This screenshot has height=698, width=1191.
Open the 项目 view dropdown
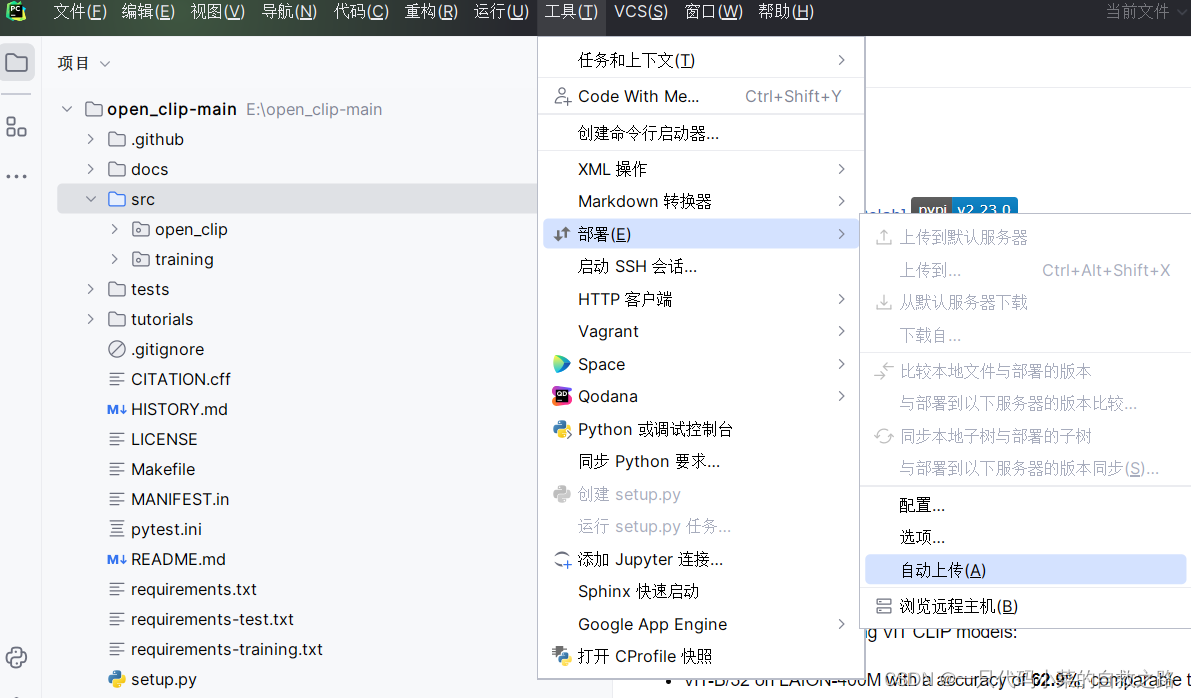84,63
